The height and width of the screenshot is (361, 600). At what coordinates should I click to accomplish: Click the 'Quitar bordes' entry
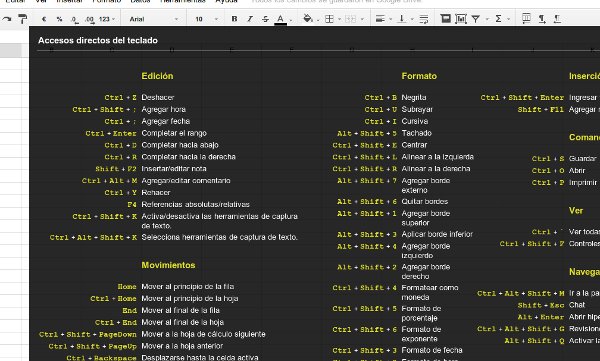pyautogui.click(x=425, y=201)
